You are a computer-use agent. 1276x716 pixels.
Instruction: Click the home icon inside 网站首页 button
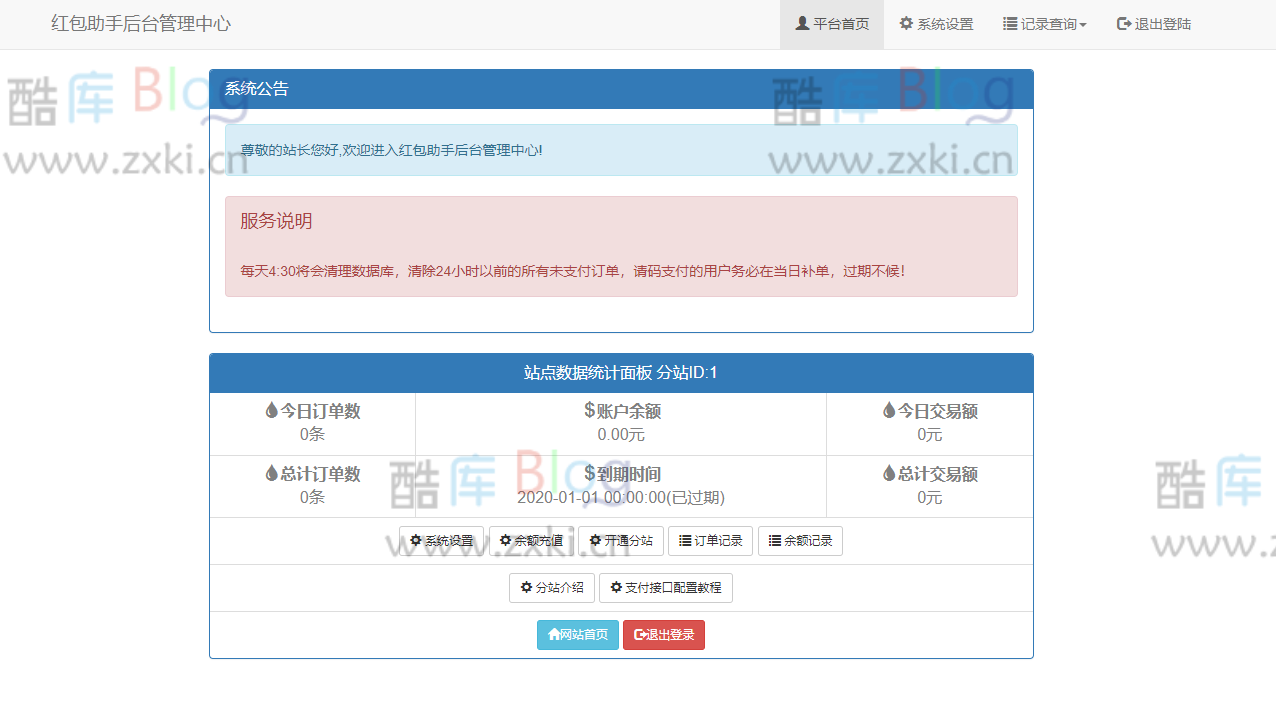pyautogui.click(x=552, y=635)
